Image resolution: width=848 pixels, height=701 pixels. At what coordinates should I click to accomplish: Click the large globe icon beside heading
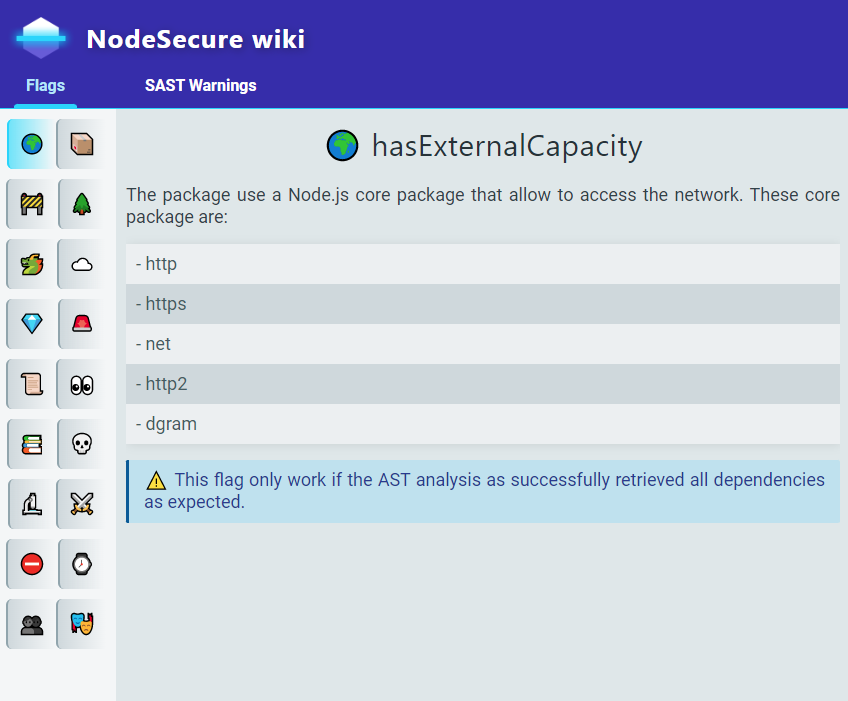point(342,146)
